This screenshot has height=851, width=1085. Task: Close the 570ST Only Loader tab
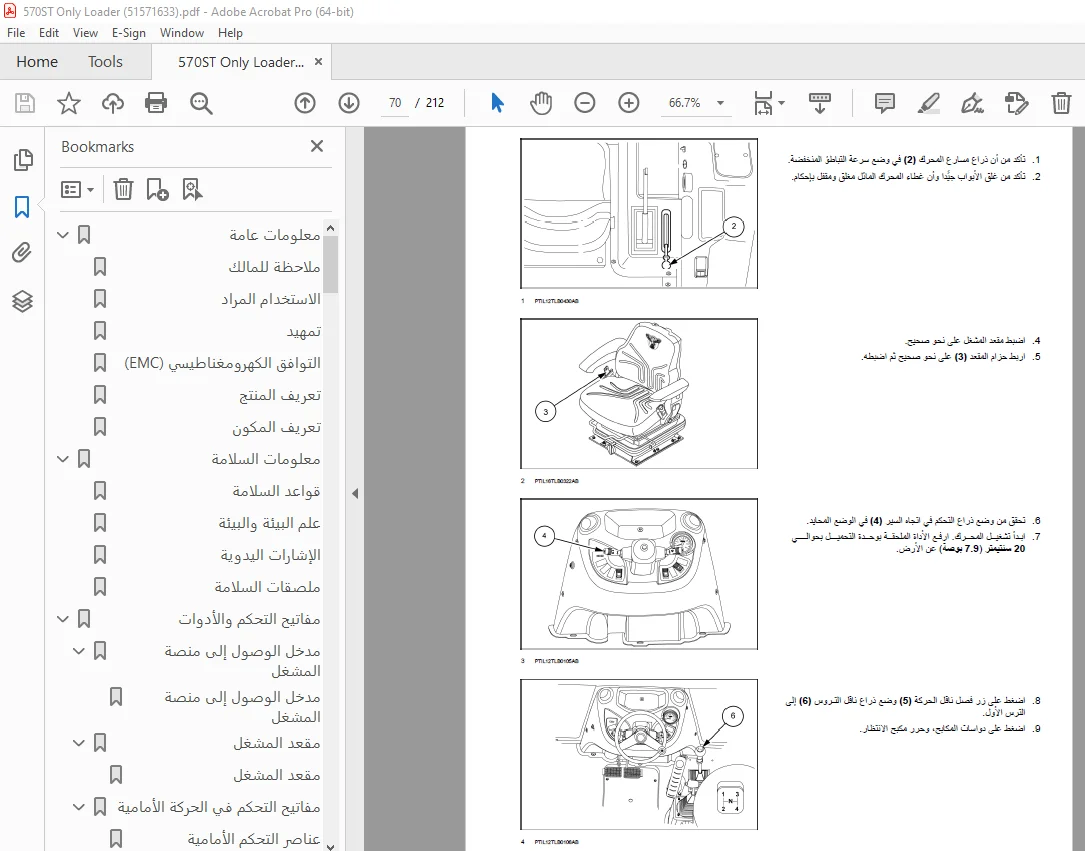[x=318, y=62]
